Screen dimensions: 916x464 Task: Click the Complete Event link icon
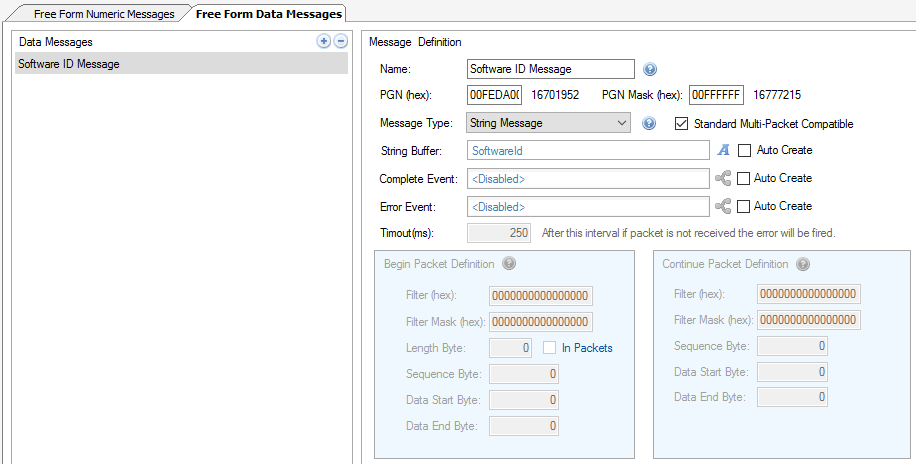tap(724, 179)
